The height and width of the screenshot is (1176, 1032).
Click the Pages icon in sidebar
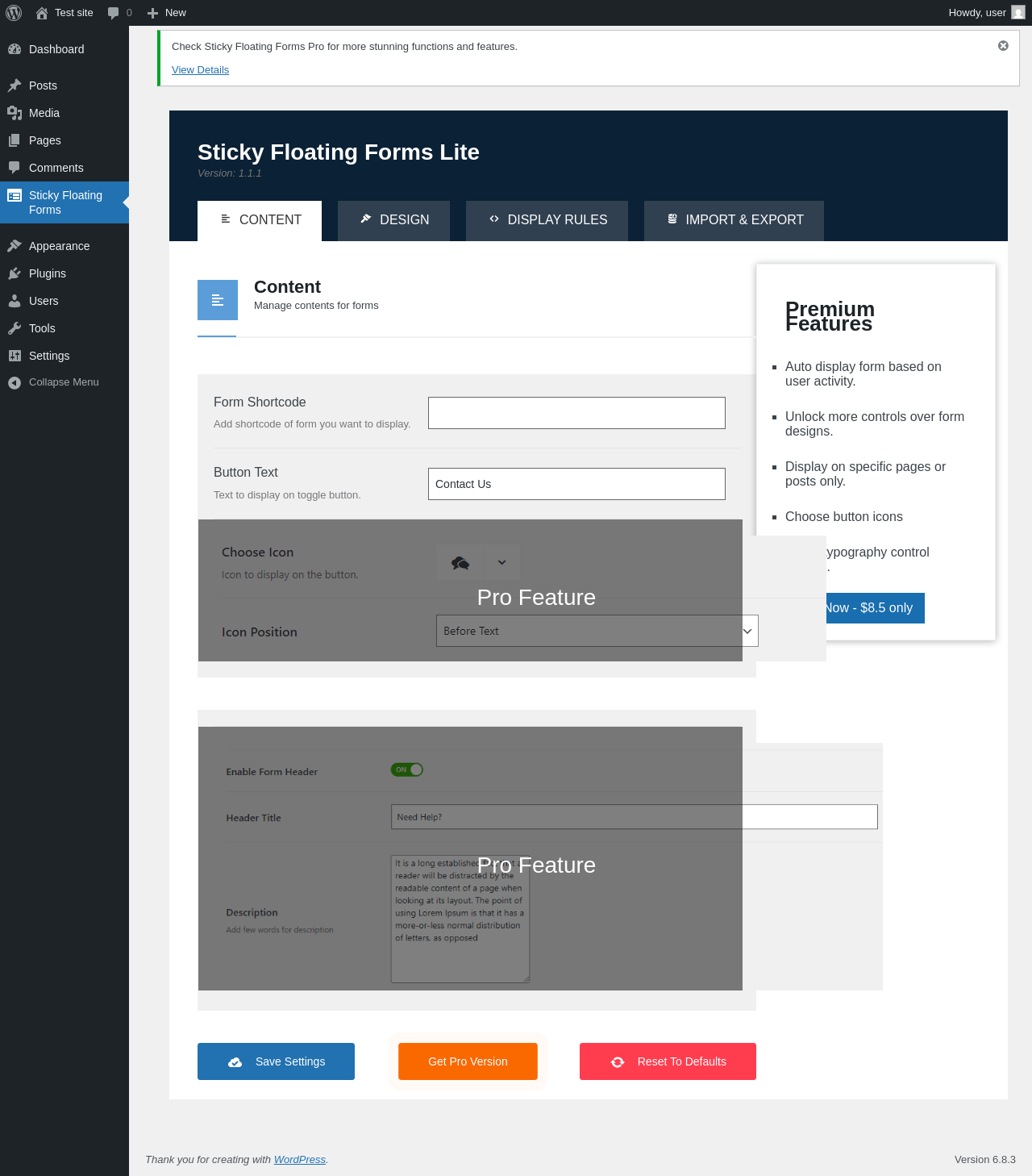[x=15, y=140]
